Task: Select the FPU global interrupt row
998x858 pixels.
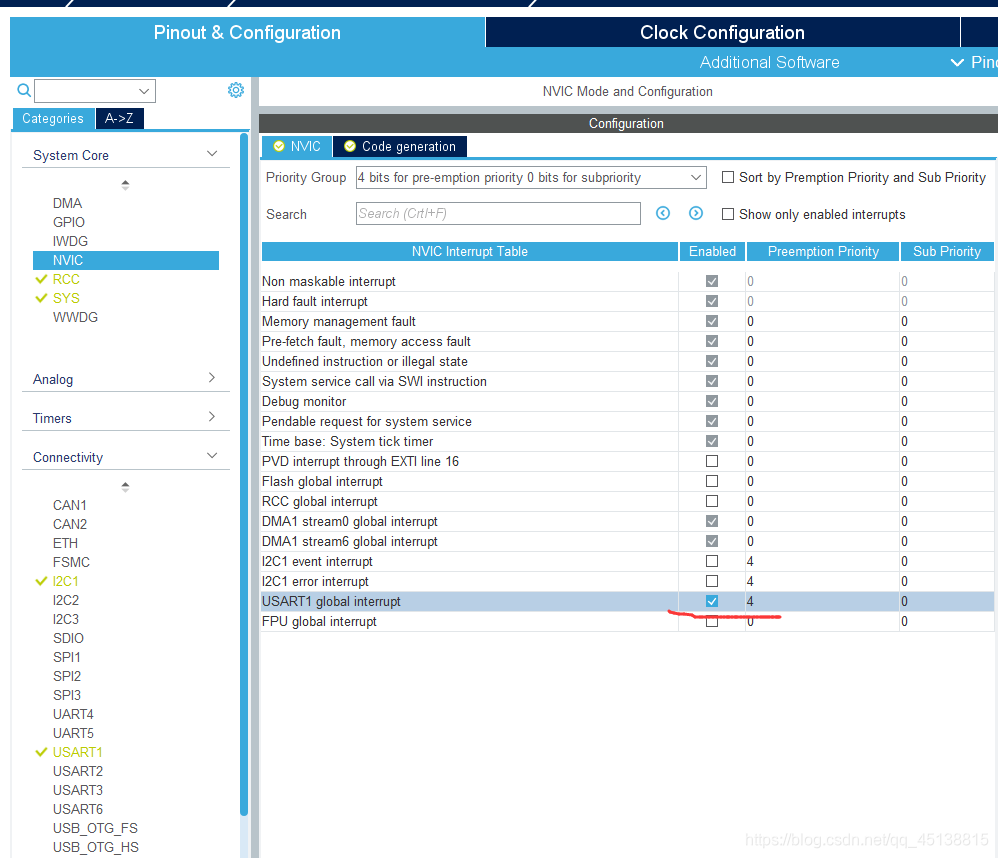Action: [x=628, y=621]
